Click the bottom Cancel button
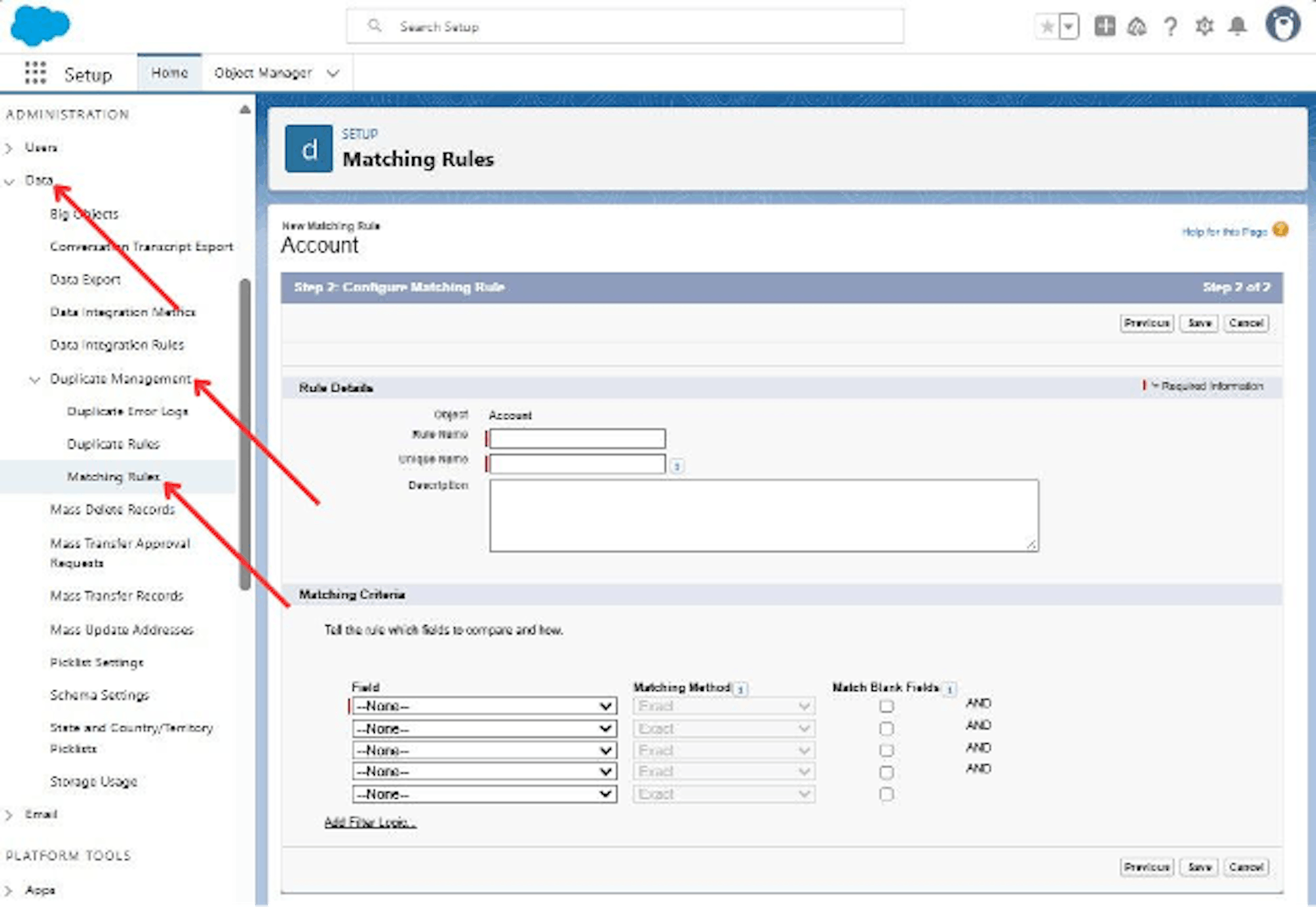The height and width of the screenshot is (907, 1316). point(1246,867)
